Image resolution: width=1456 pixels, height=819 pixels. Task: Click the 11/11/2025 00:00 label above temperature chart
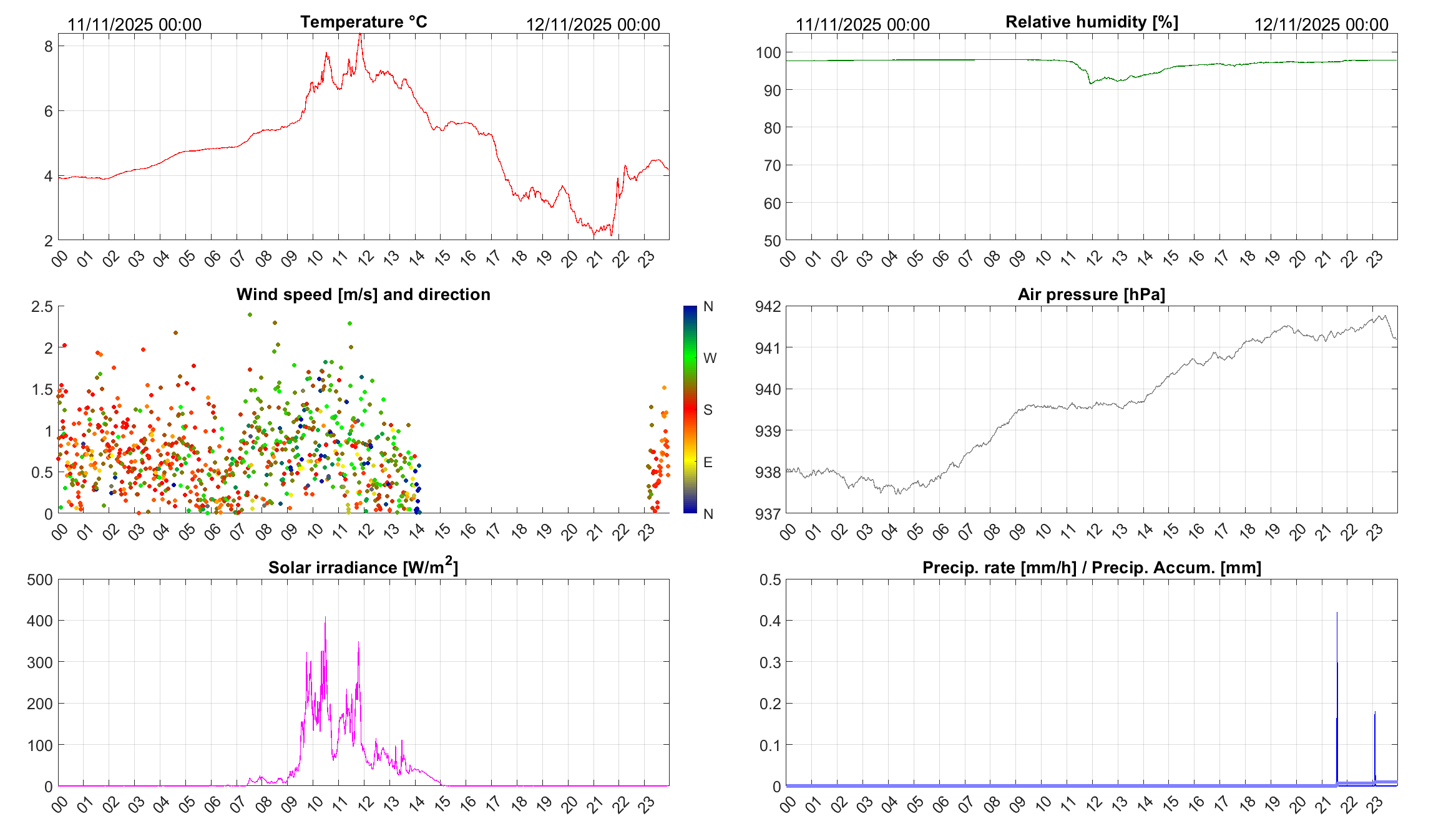[x=134, y=24]
